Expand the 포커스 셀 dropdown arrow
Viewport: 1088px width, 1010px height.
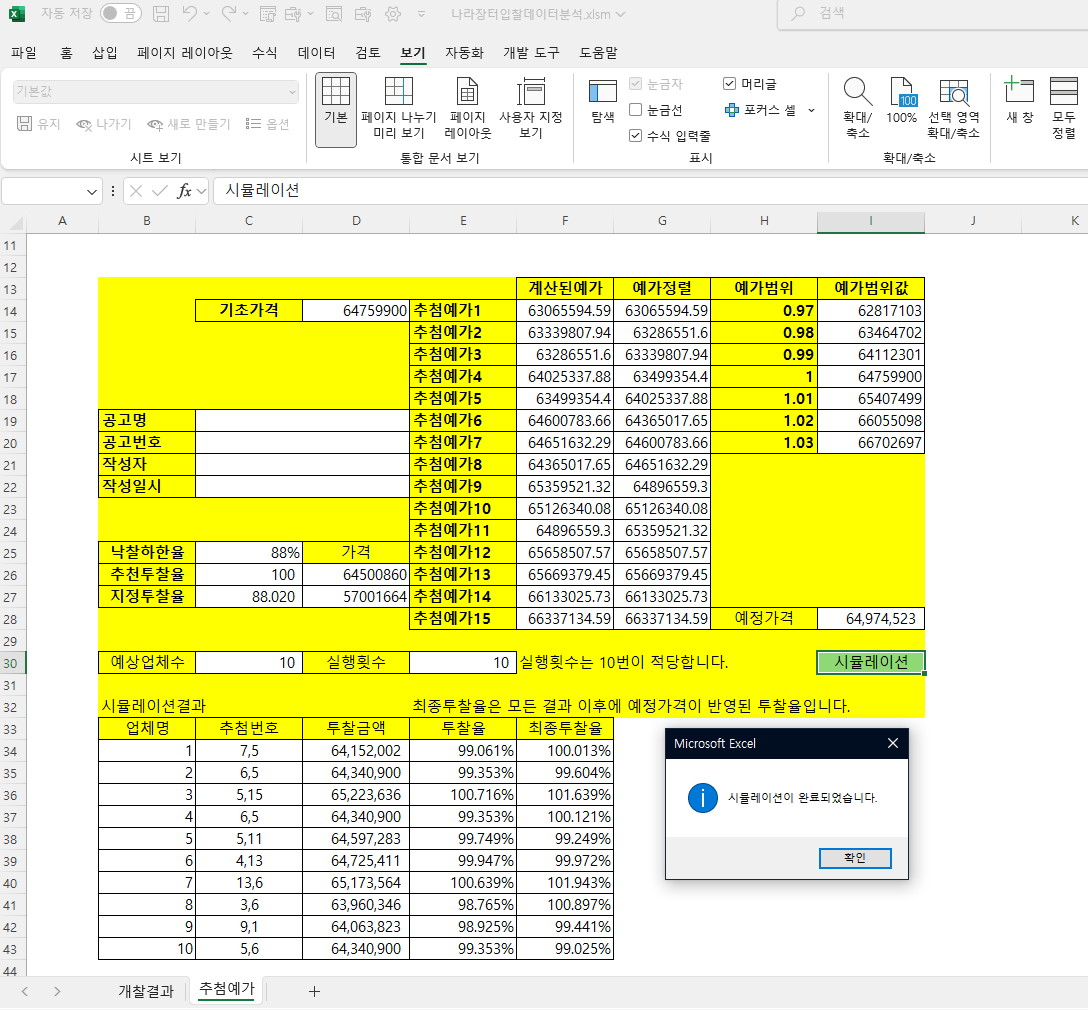click(811, 110)
